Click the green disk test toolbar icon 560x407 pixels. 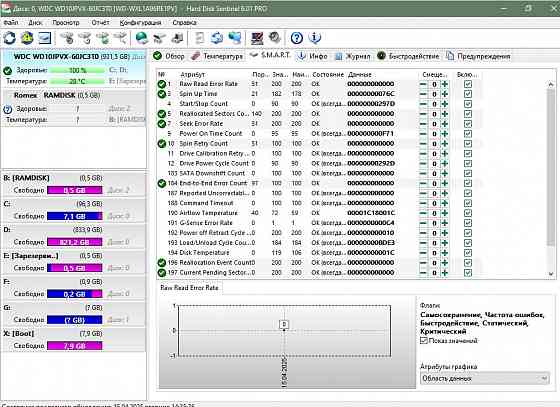coord(102,38)
